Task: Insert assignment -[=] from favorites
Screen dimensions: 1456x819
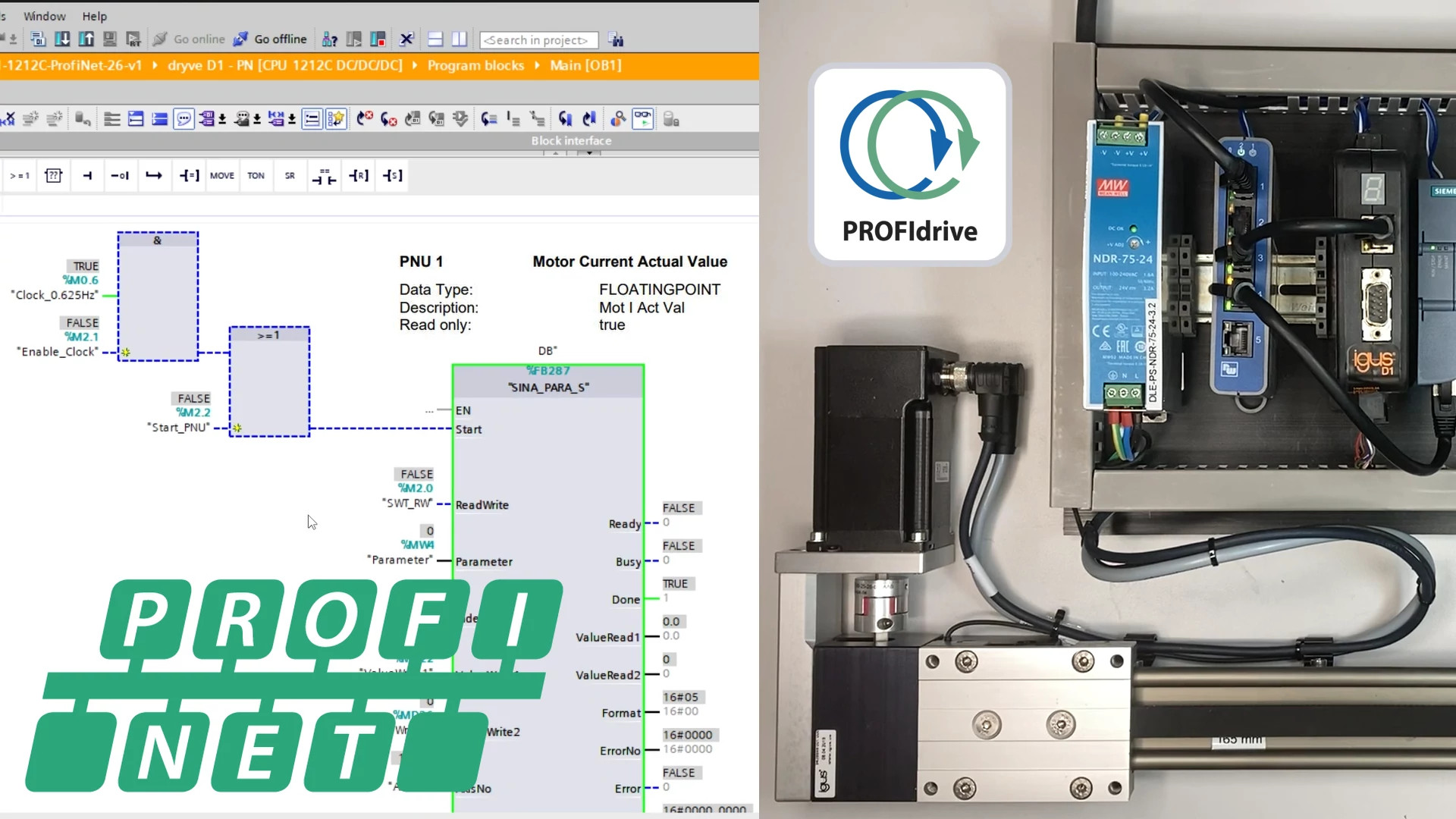Action: pyautogui.click(x=189, y=175)
